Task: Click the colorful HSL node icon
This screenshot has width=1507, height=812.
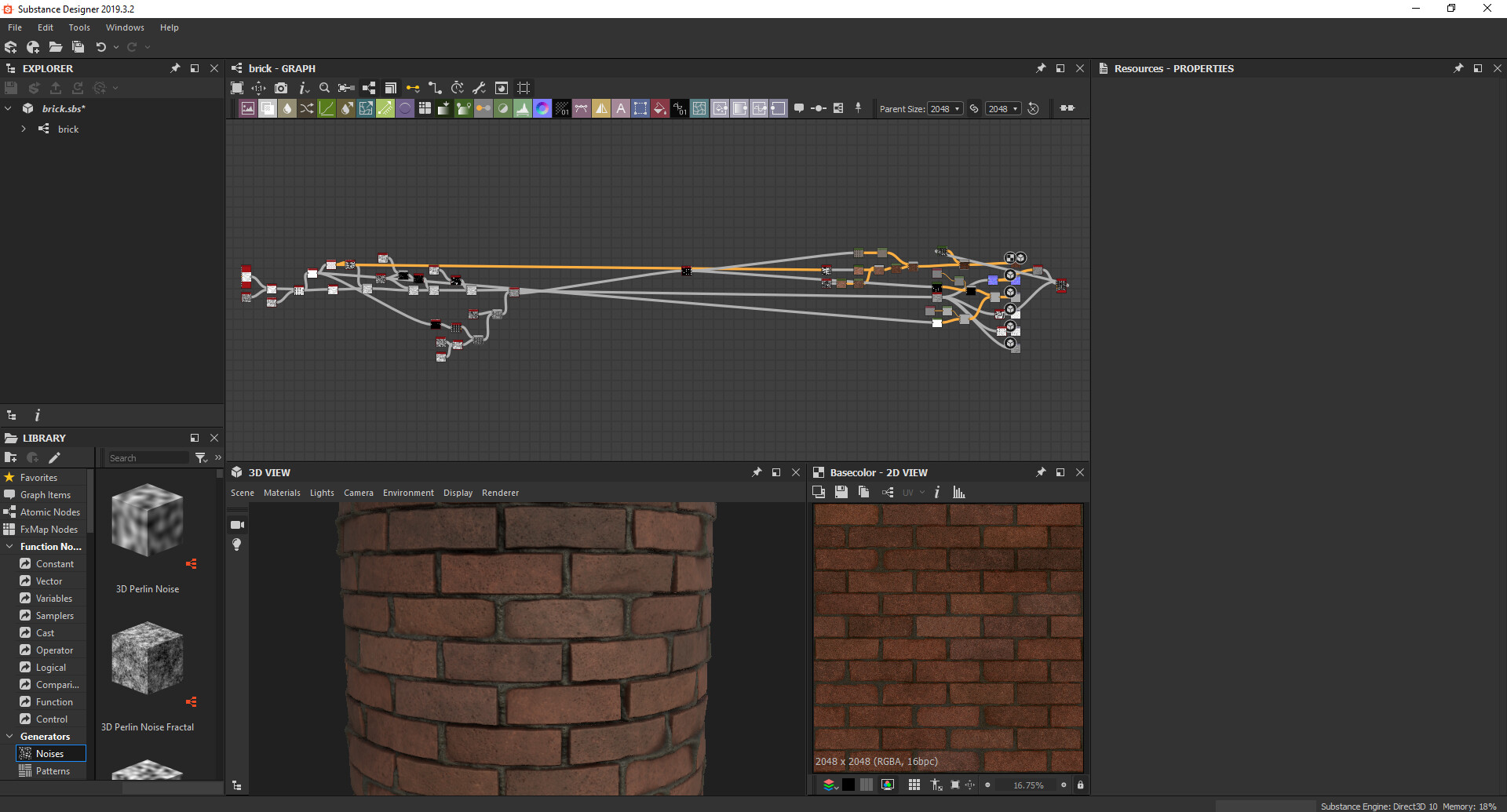Action: 542,109
